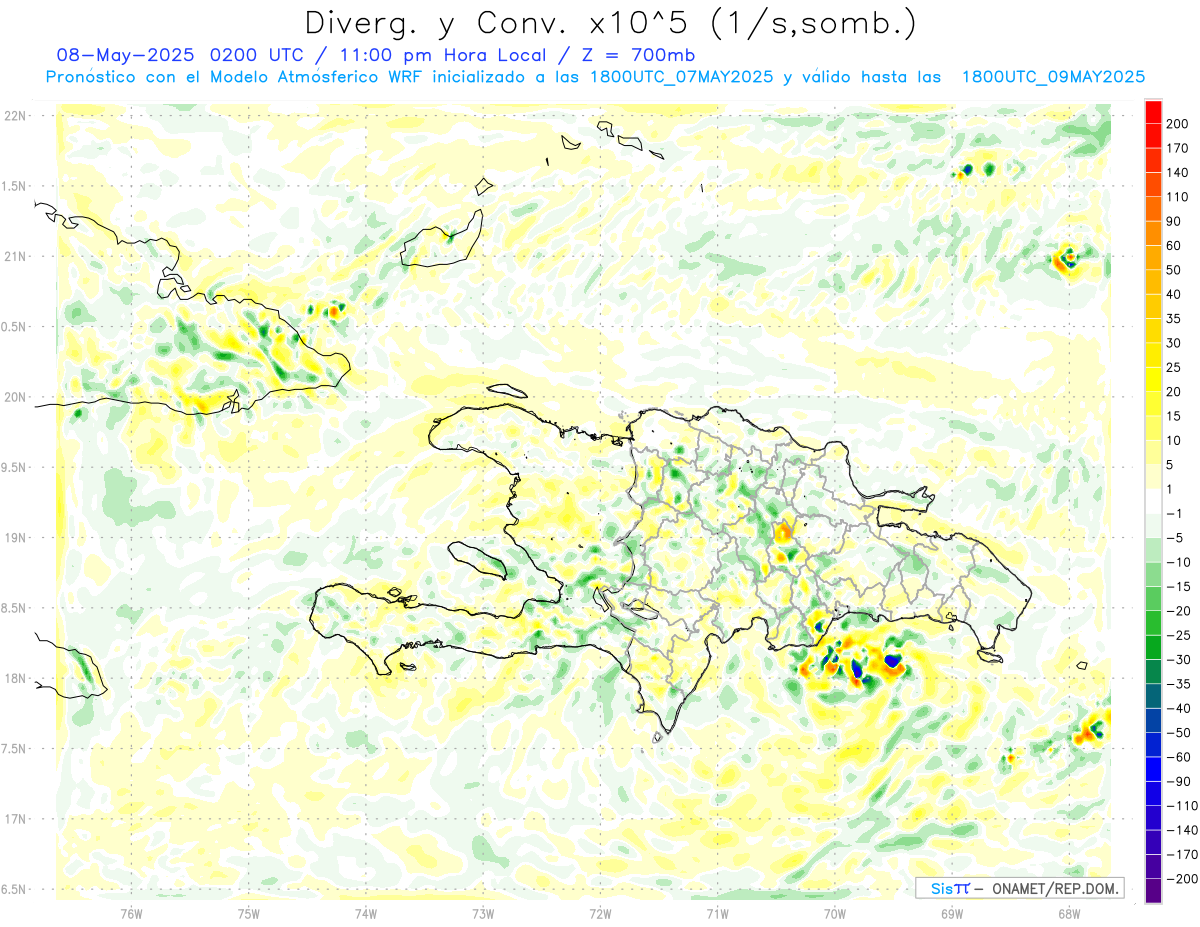Viewport: 1200px width, 927px height.
Task: Click the dark purple swatch ending the color scale
Action: [x=1153, y=891]
